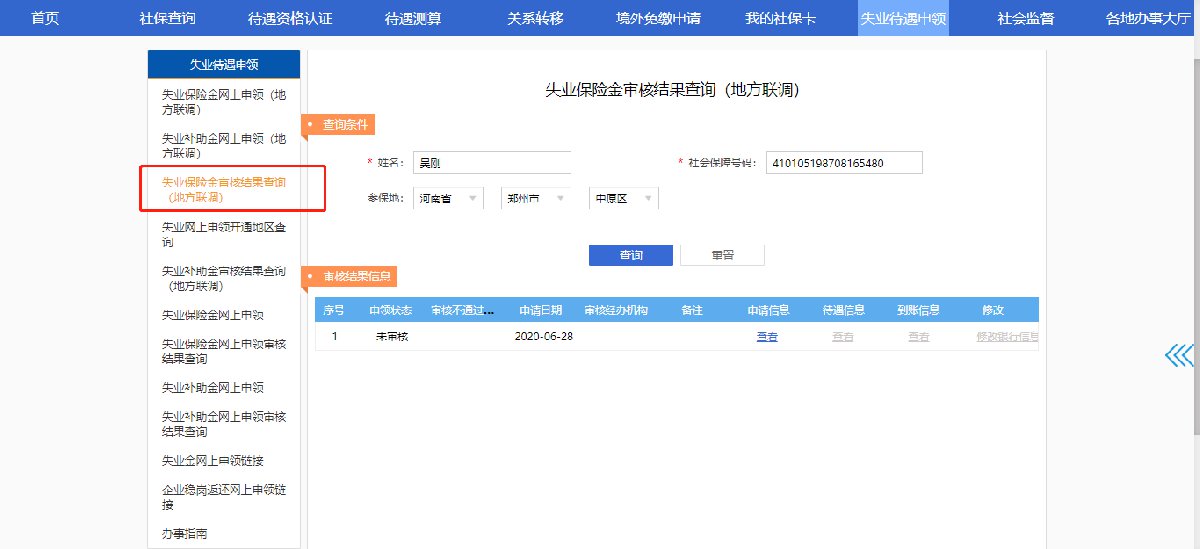1200x549 pixels.
Task: Click 查看 link under 申请信息 column
Action: (x=767, y=337)
